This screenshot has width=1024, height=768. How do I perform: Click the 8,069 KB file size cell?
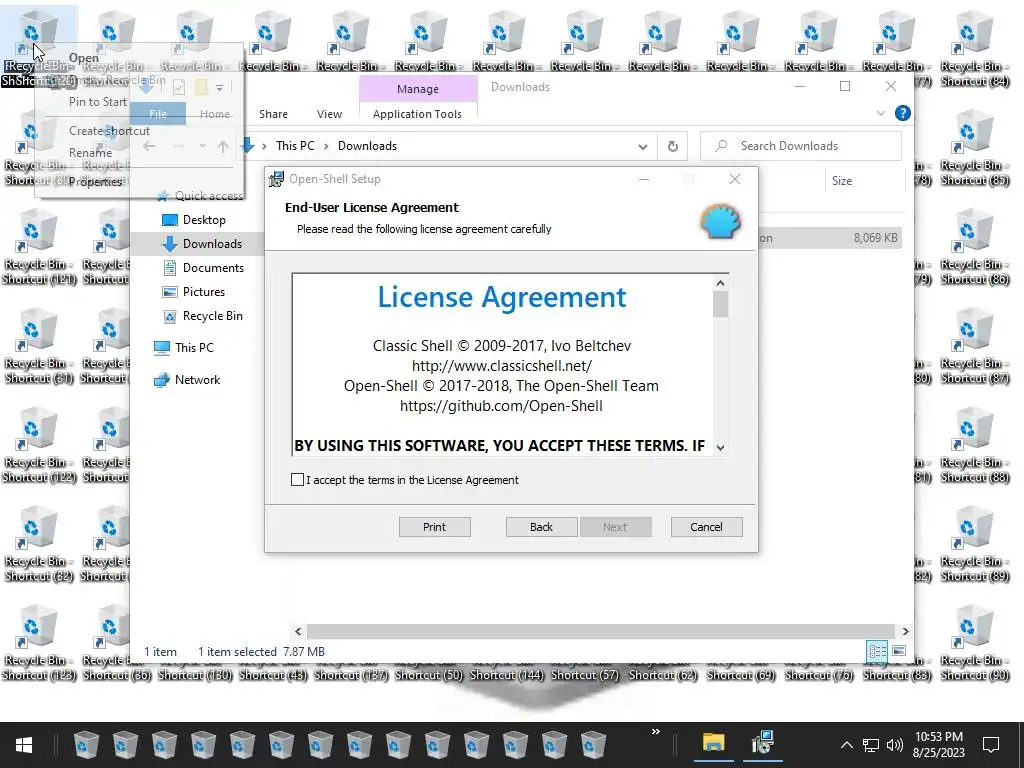click(876, 238)
